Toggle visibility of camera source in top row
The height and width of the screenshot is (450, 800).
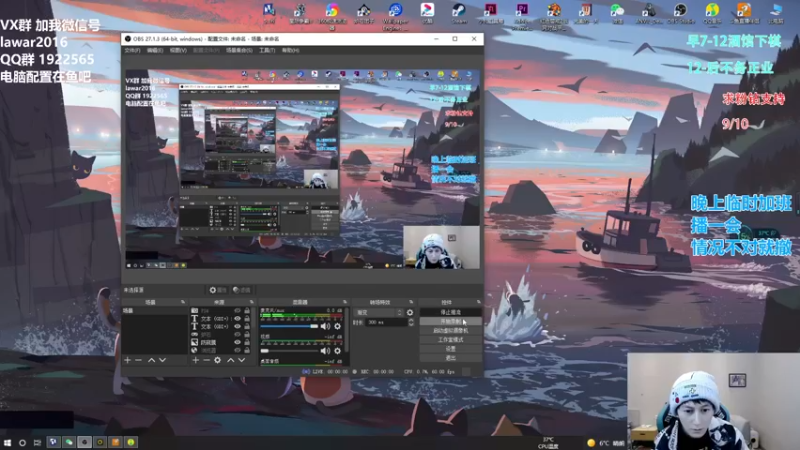237,310
